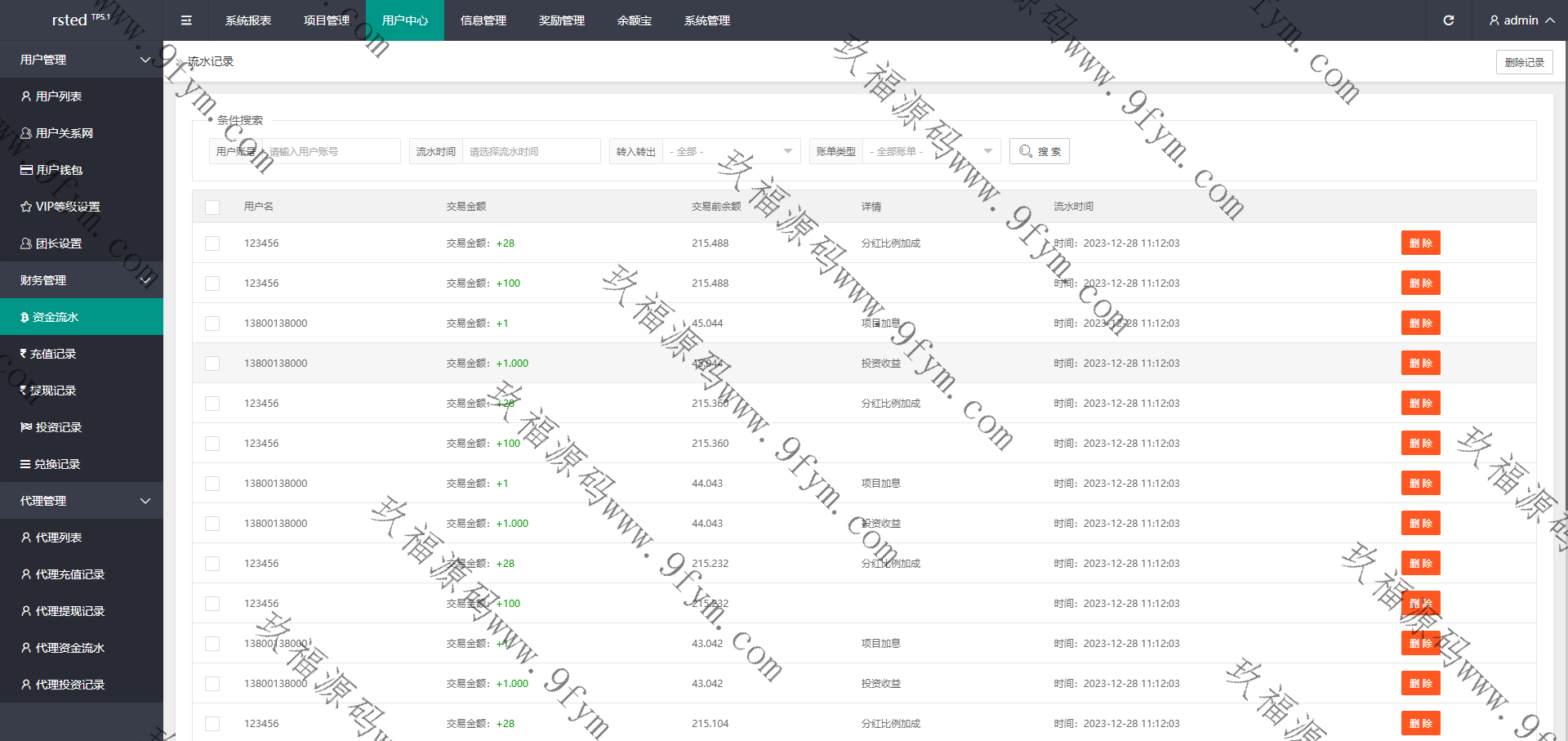This screenshot has height=741, width=1568.
Task: Tick the checkbox for the first 13800138000 row
Action: click(212, 324)
